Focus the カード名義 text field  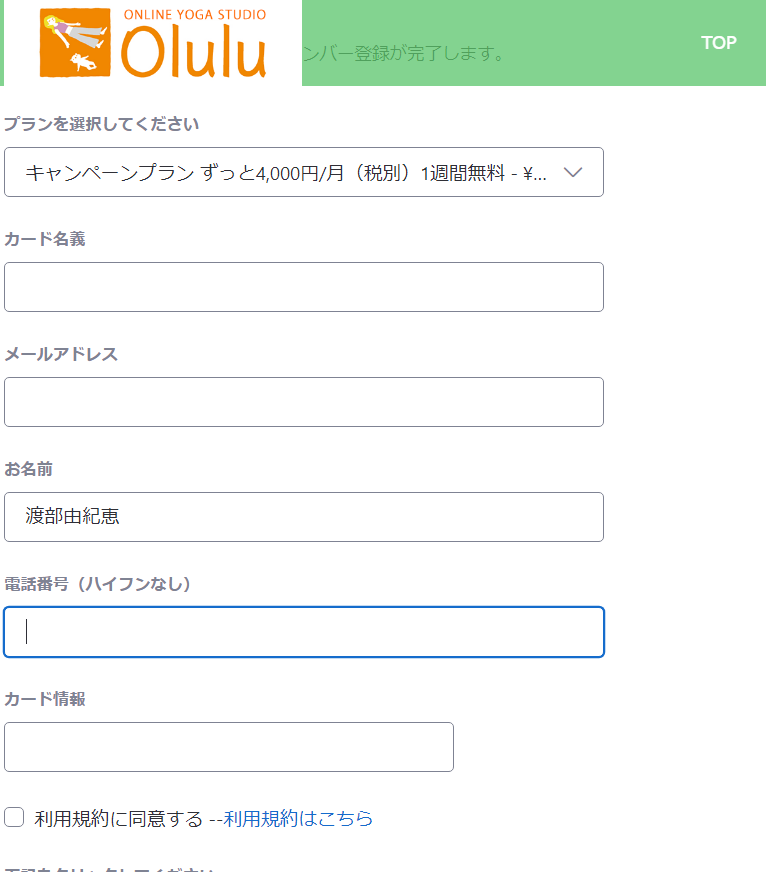point(303,287)
